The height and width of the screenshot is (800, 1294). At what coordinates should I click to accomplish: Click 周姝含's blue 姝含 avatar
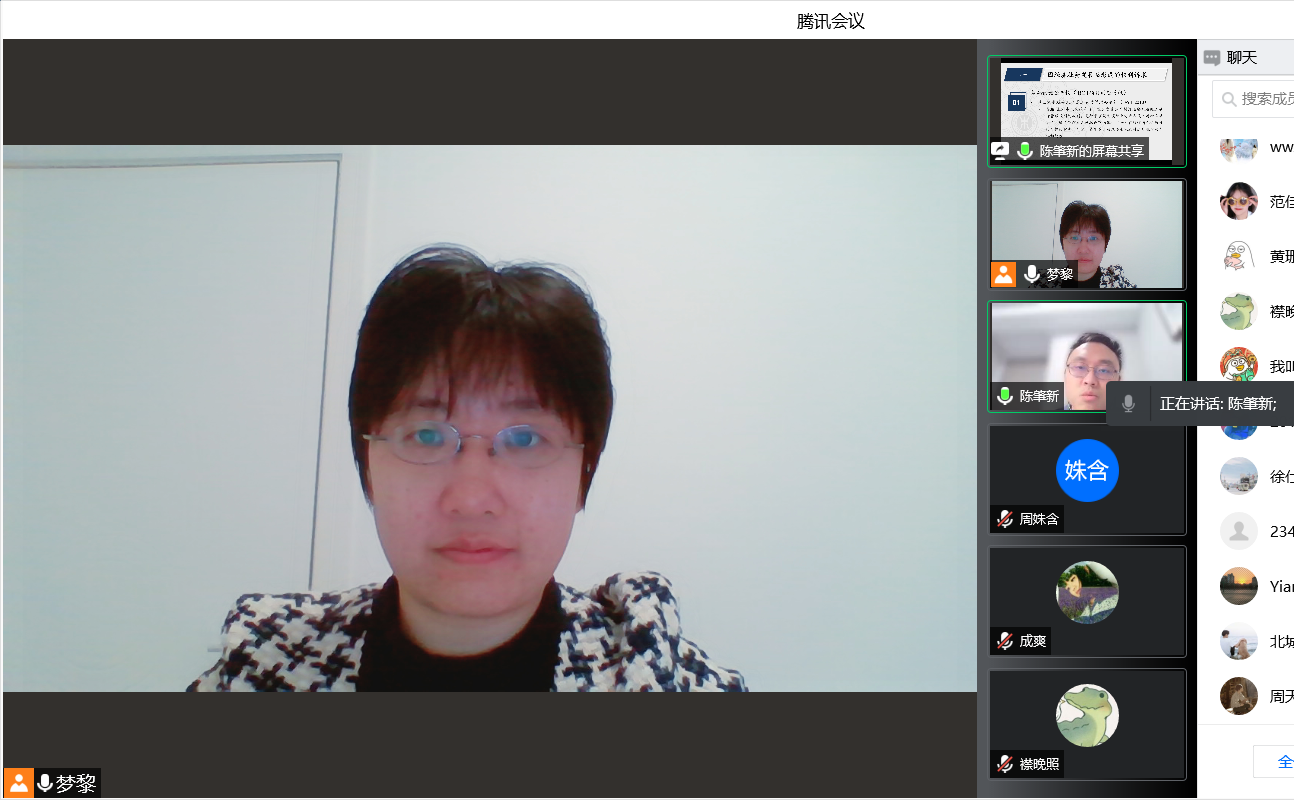point(1086,470)
